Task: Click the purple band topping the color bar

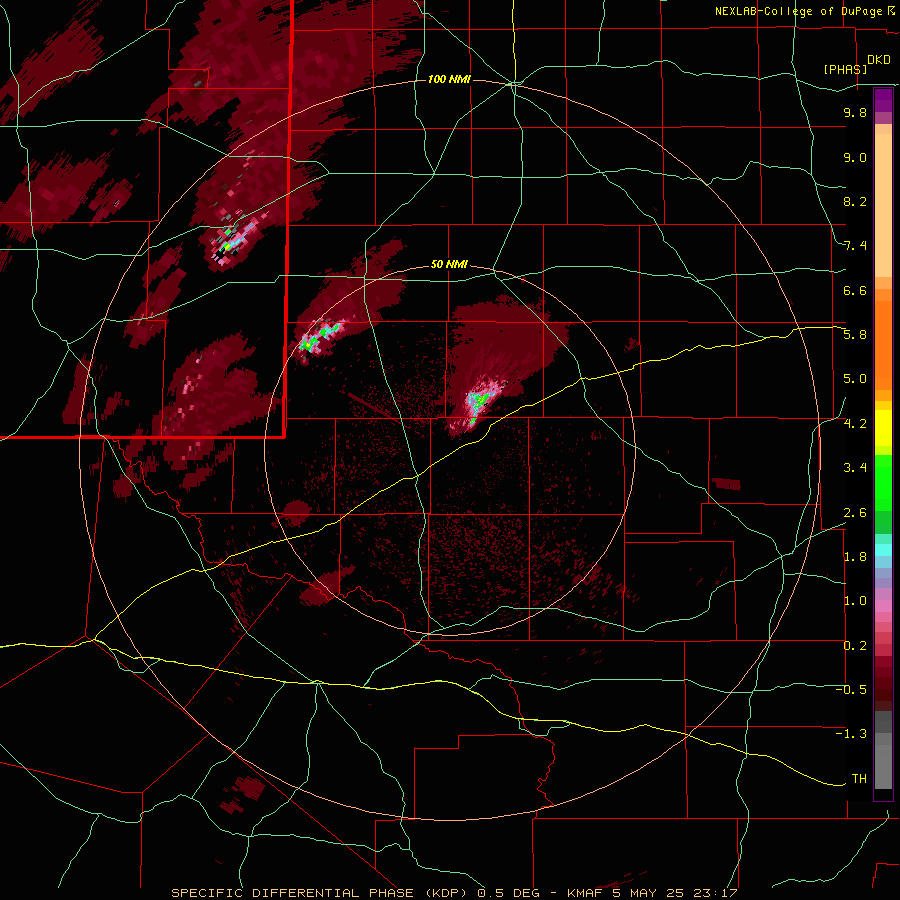Action: point(883,100)
